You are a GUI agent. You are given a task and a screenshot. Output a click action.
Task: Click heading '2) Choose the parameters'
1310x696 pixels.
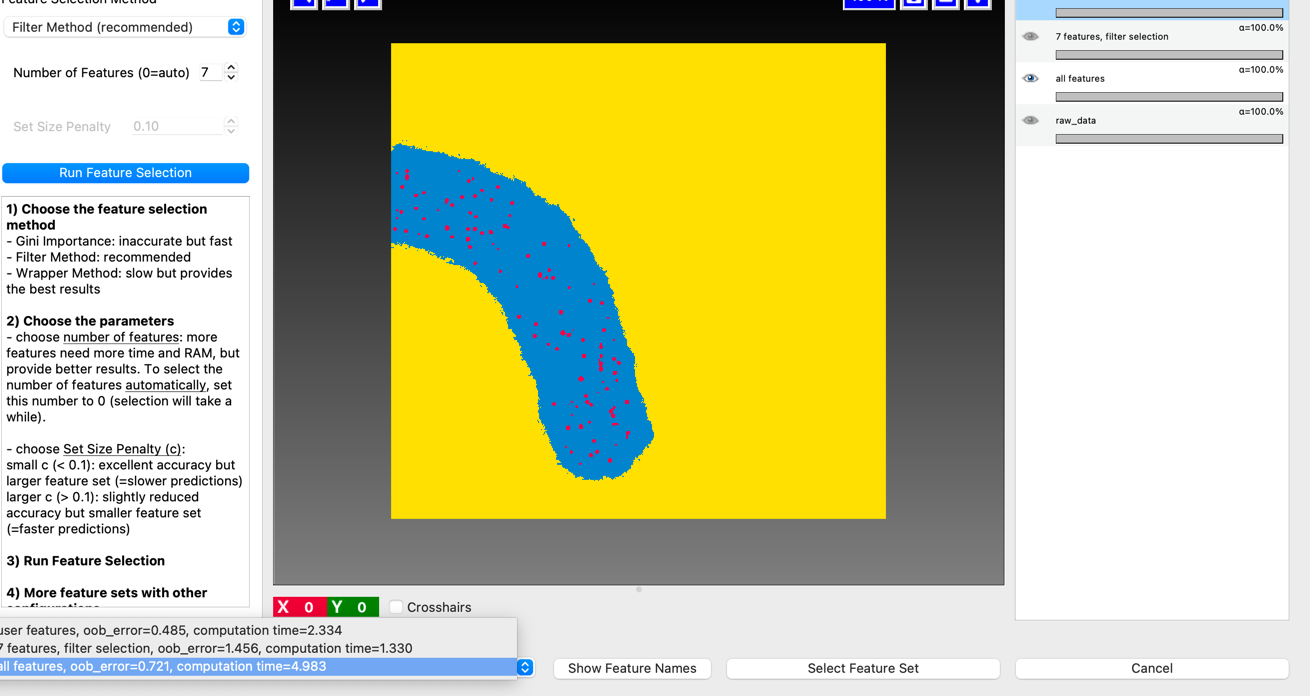[x=90, y=321]
